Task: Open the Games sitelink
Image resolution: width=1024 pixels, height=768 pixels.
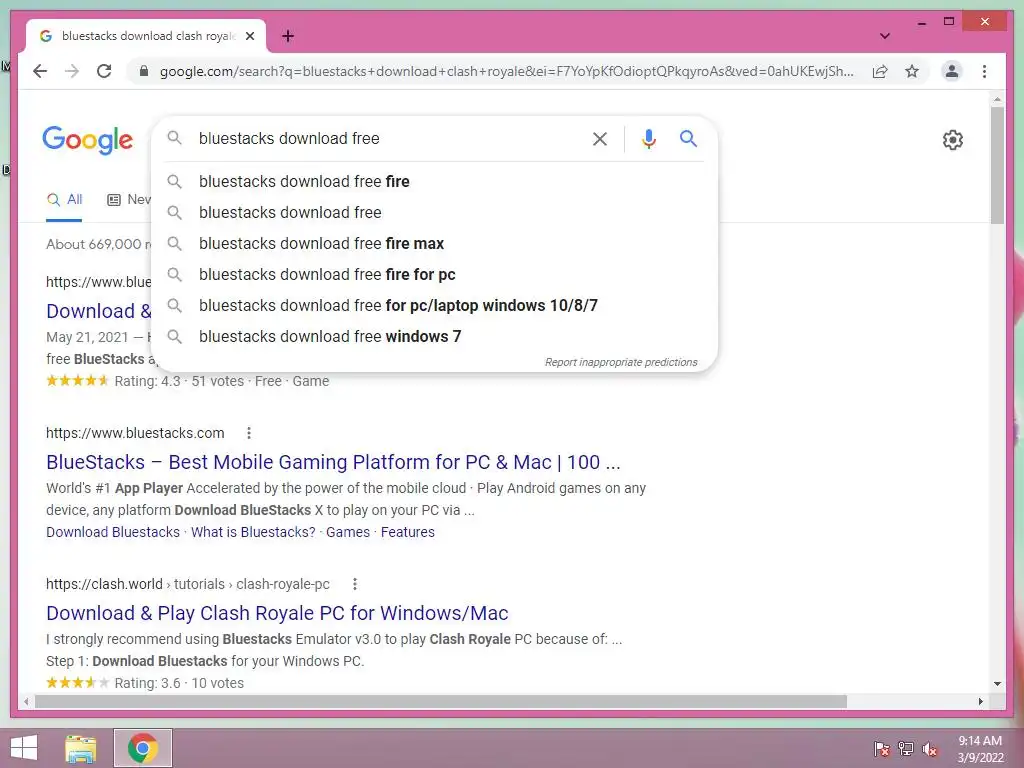Action: 347,532
